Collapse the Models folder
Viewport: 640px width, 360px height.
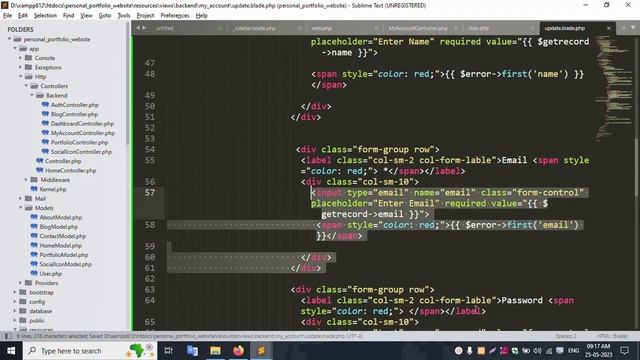[21, 208]
